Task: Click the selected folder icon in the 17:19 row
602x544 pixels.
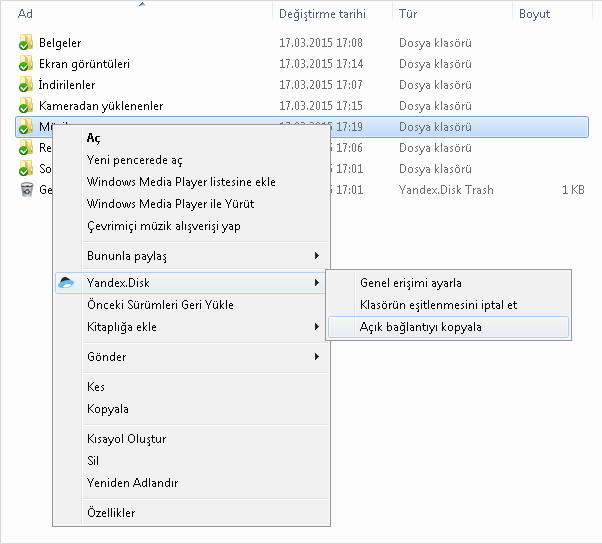Action: [x=26, y=127]
